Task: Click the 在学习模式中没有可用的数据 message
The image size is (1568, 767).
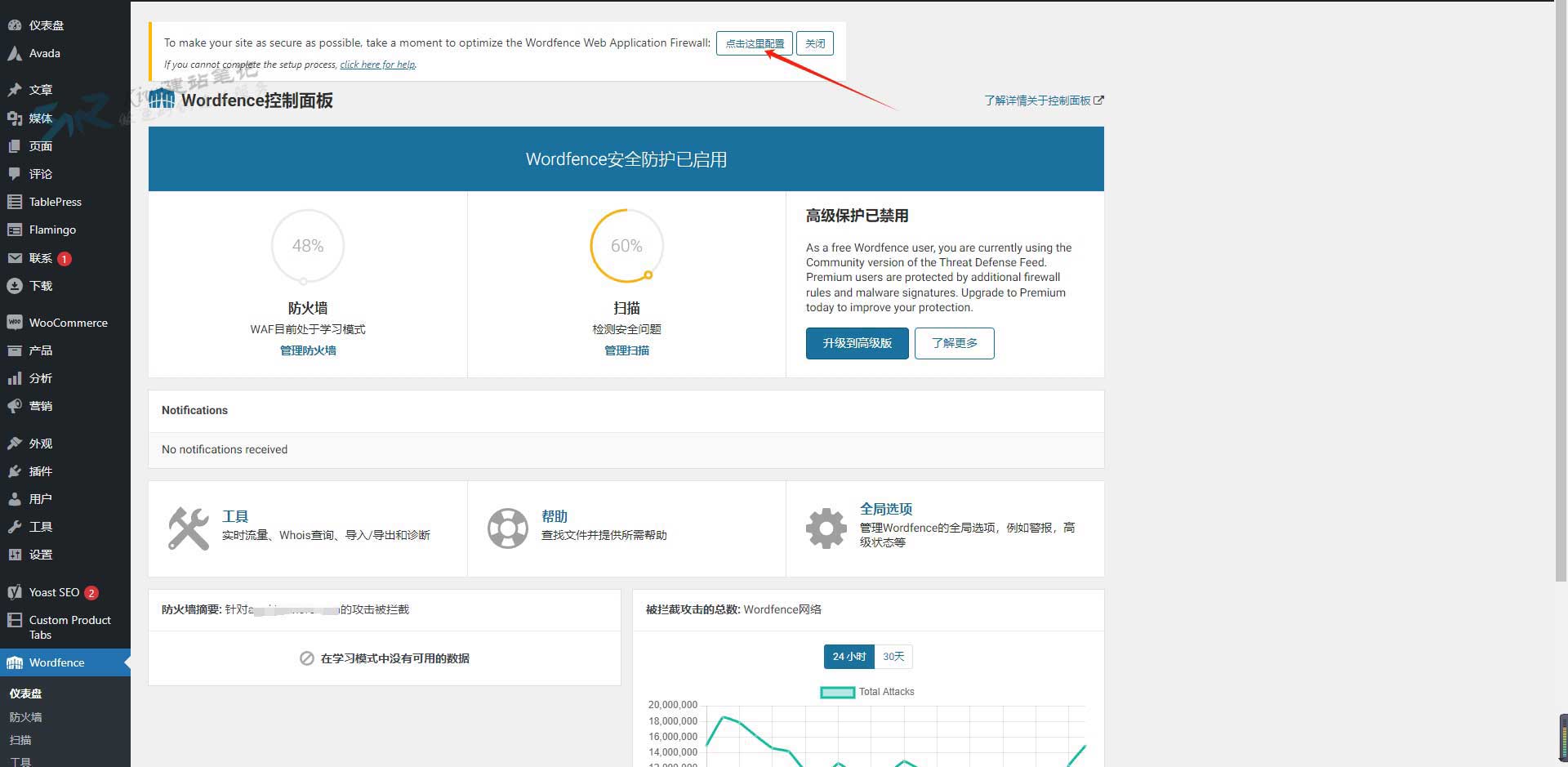Action: [x=394, y=658]
